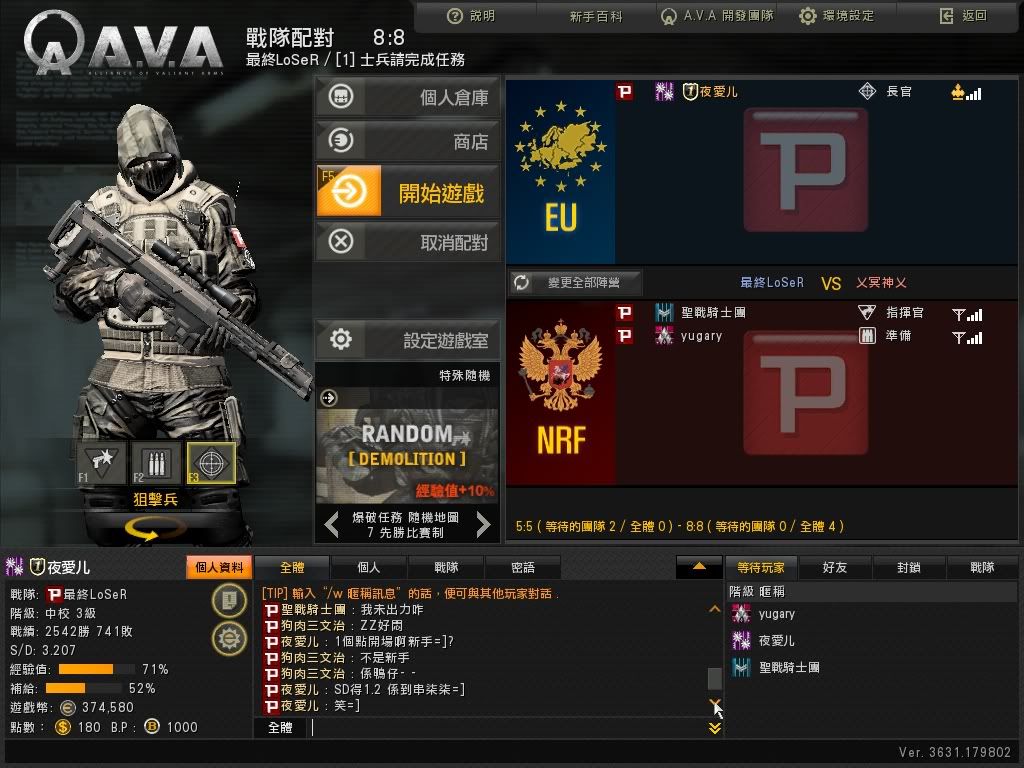The image size is (1024, 768).
Task: Click the 取消配對 cancel matching button
Action: (408, 242)
